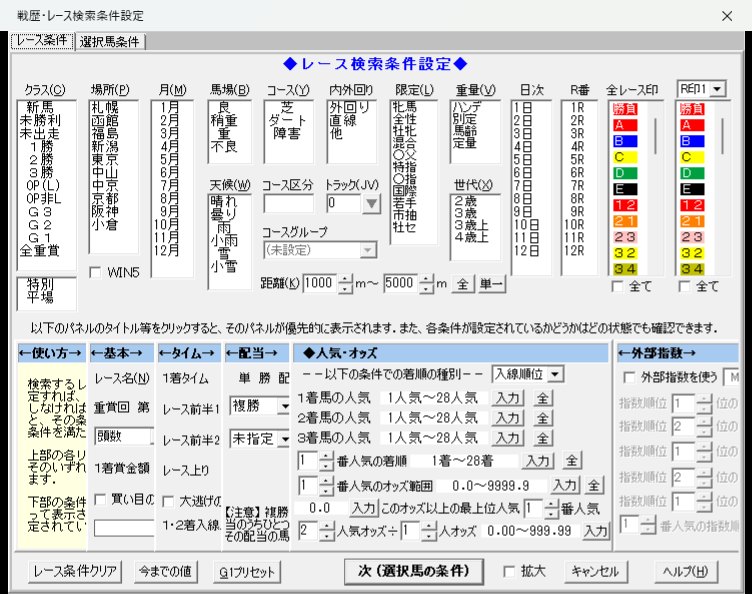
Task: Select ハンデ in 重量 list
Action: [x=467, y=107]
